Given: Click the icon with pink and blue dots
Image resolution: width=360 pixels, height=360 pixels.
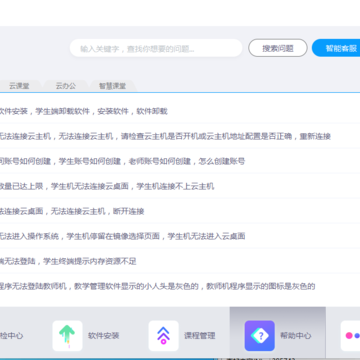Looking at the screenshot, I should click(350, 336).
